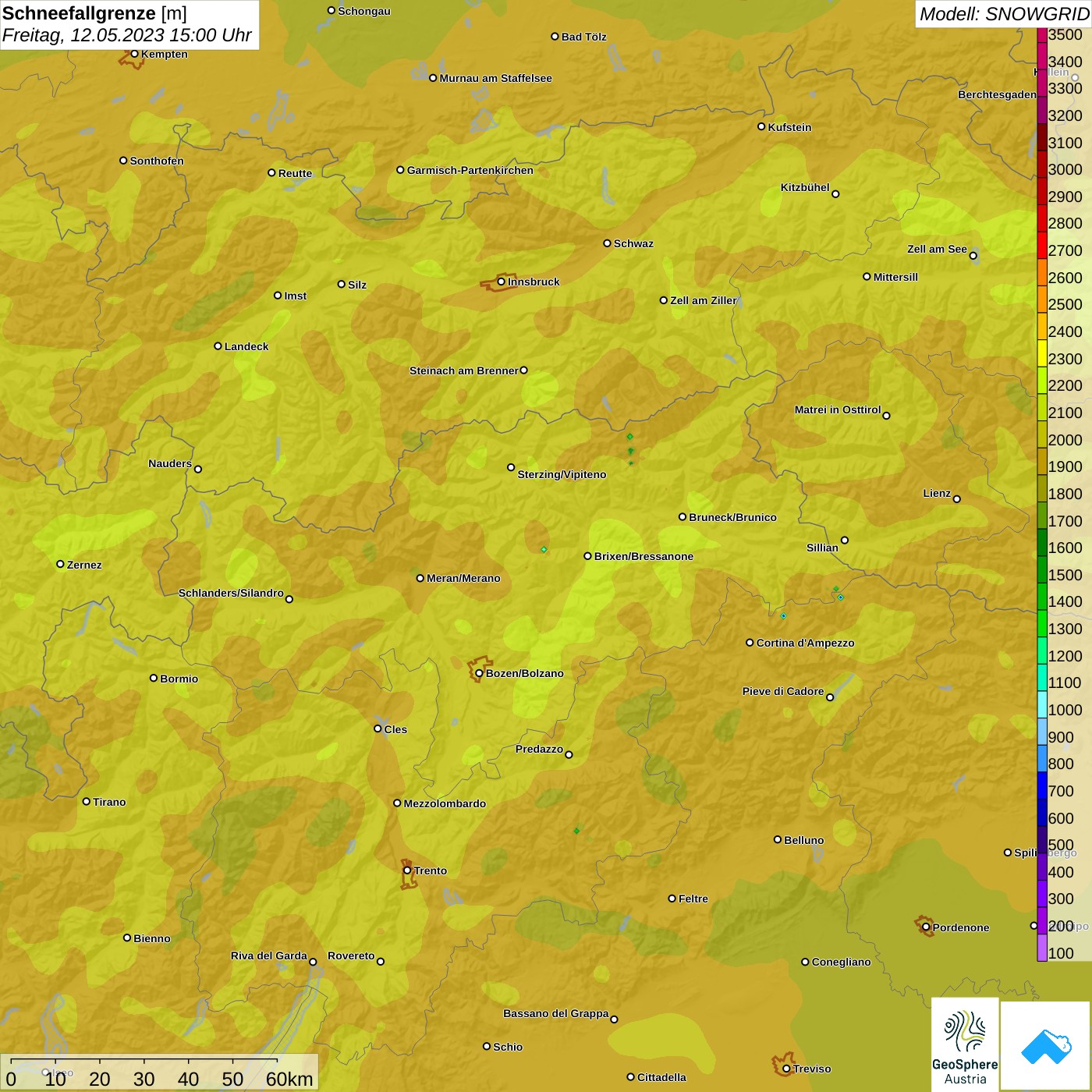1092x1092 pixels.
Task: Click the Riva del Garda label
Action: coord(269,955)
